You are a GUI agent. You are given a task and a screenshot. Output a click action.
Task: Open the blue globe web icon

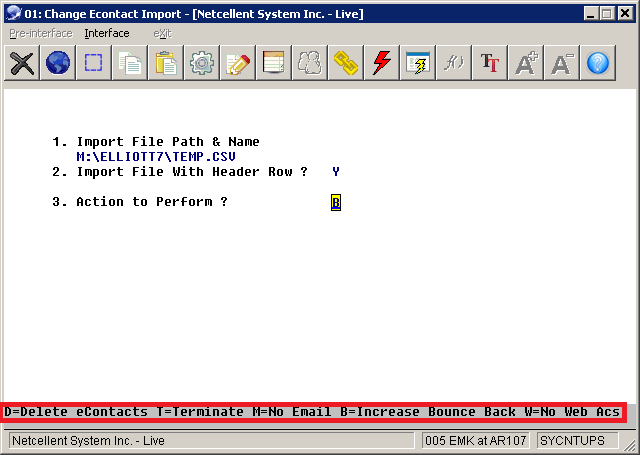(x=58, y=63)
